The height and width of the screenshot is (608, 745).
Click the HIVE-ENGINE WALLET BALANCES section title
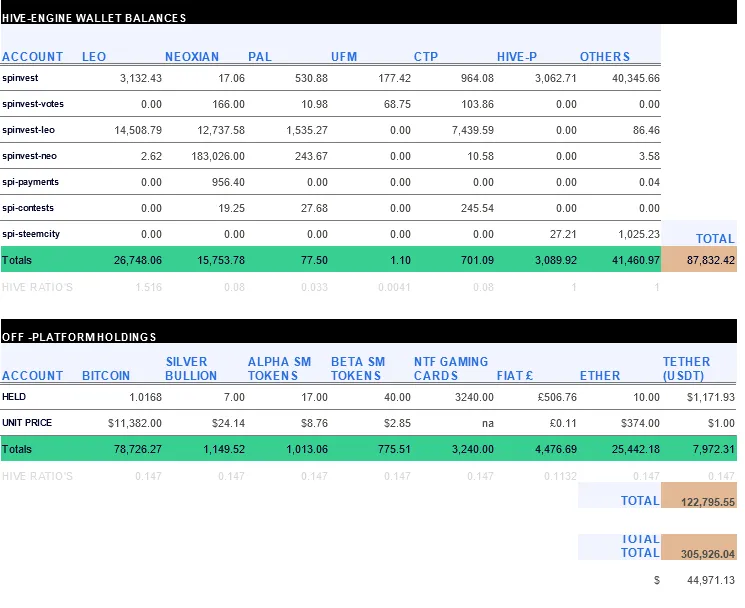[x=94, y=18]
